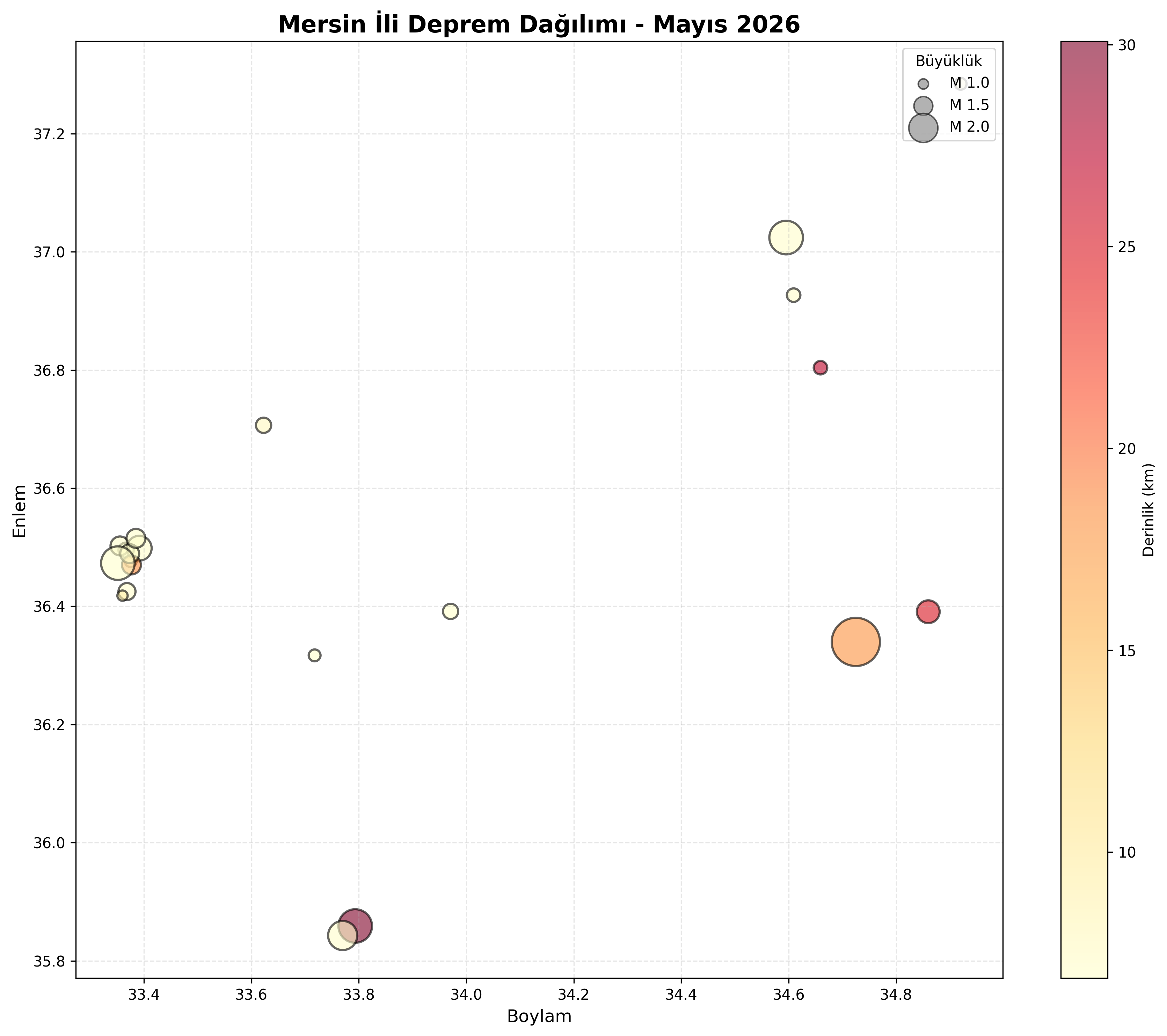Click the x-axis tick label 33.4
The width and height of the screenshot is (1167, 1036).
tap(144, 995)
